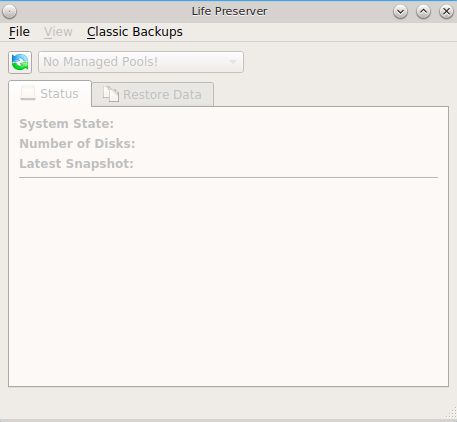Maximize the Life Preserver window

tap(423, 12)
